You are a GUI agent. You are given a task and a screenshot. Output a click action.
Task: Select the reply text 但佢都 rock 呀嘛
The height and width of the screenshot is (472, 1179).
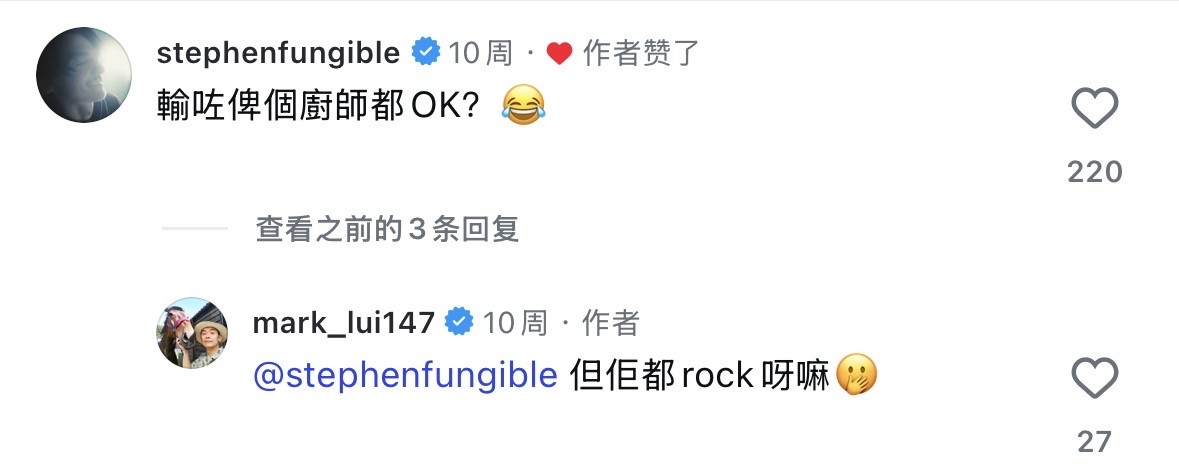point(699,375)
